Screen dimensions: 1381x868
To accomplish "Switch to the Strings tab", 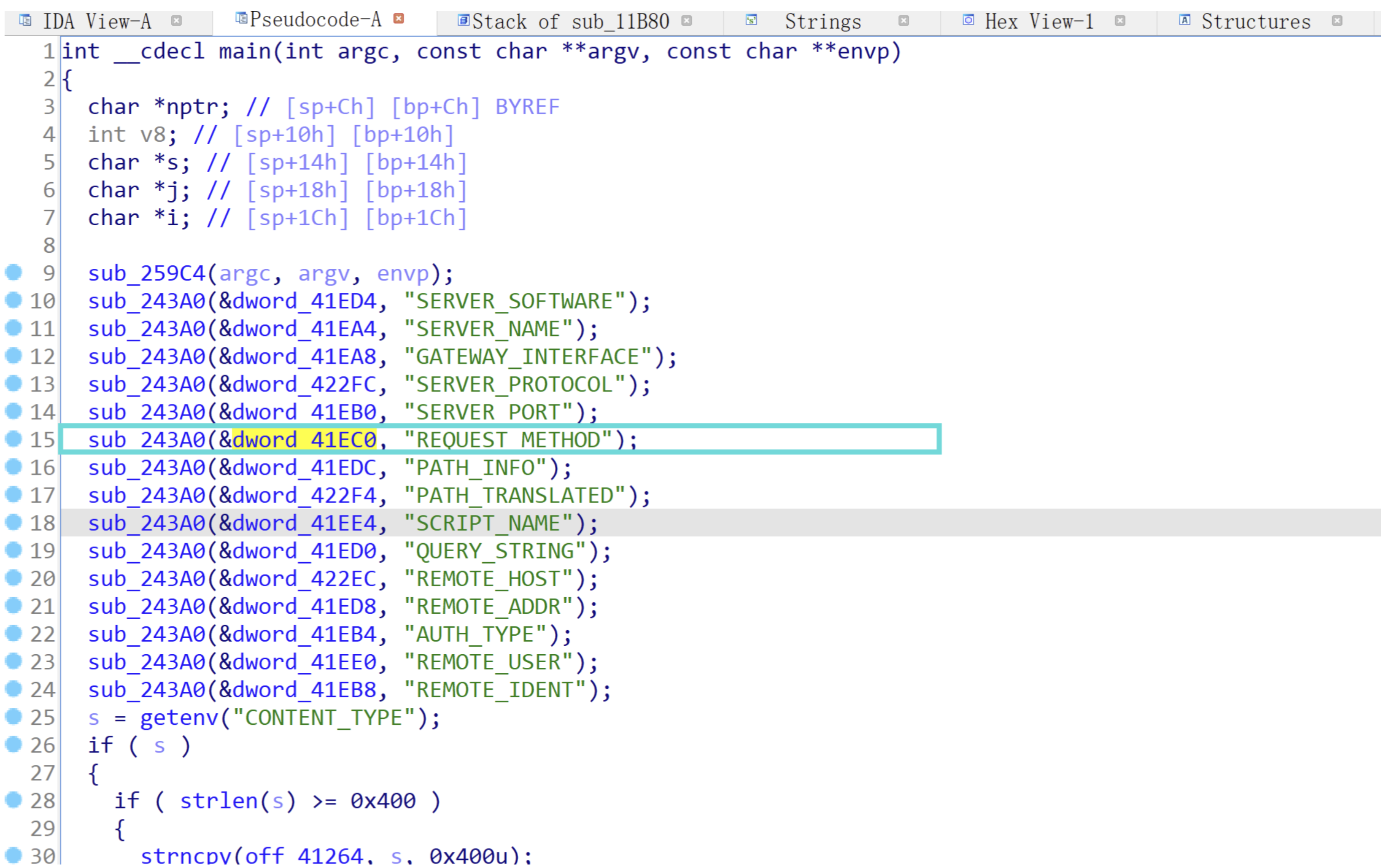I will [823, 22].
